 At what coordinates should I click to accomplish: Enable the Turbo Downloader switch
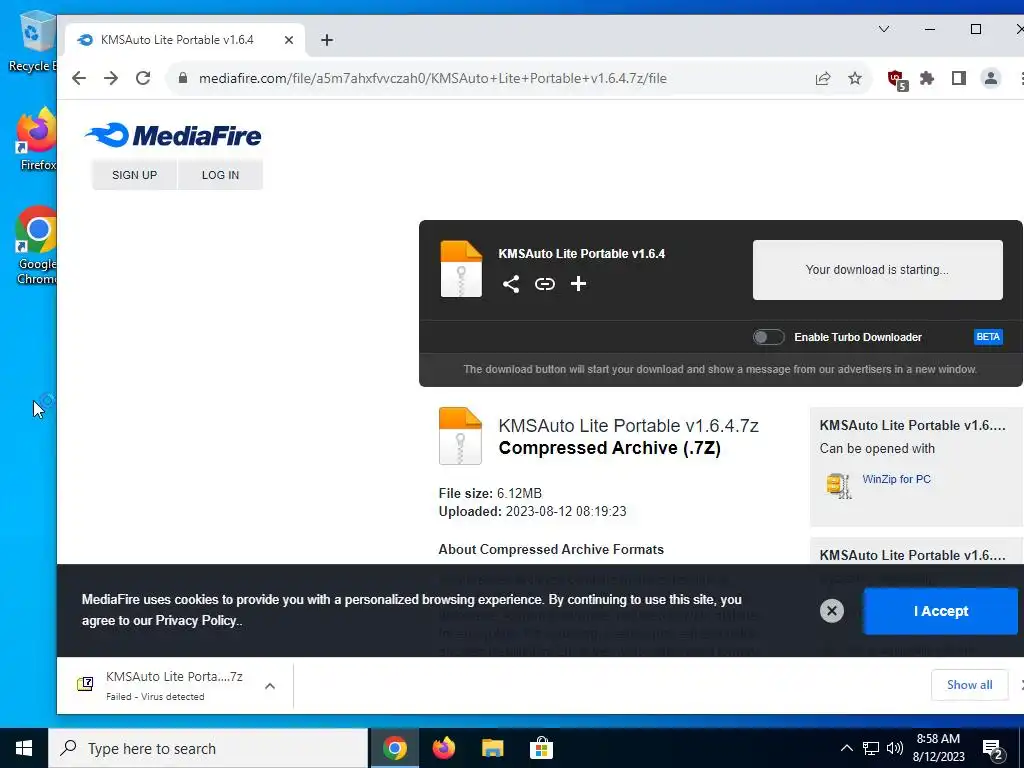(768, 337)
